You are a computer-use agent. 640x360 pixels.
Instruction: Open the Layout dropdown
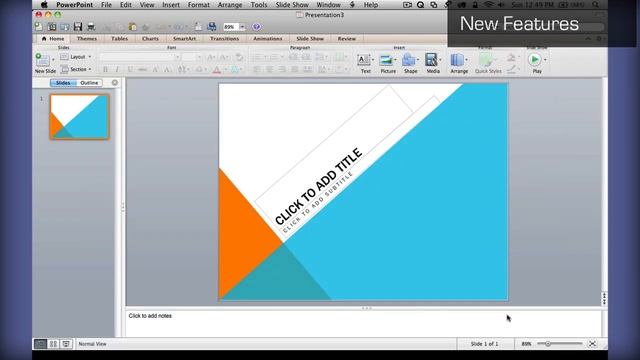point(76,57)
